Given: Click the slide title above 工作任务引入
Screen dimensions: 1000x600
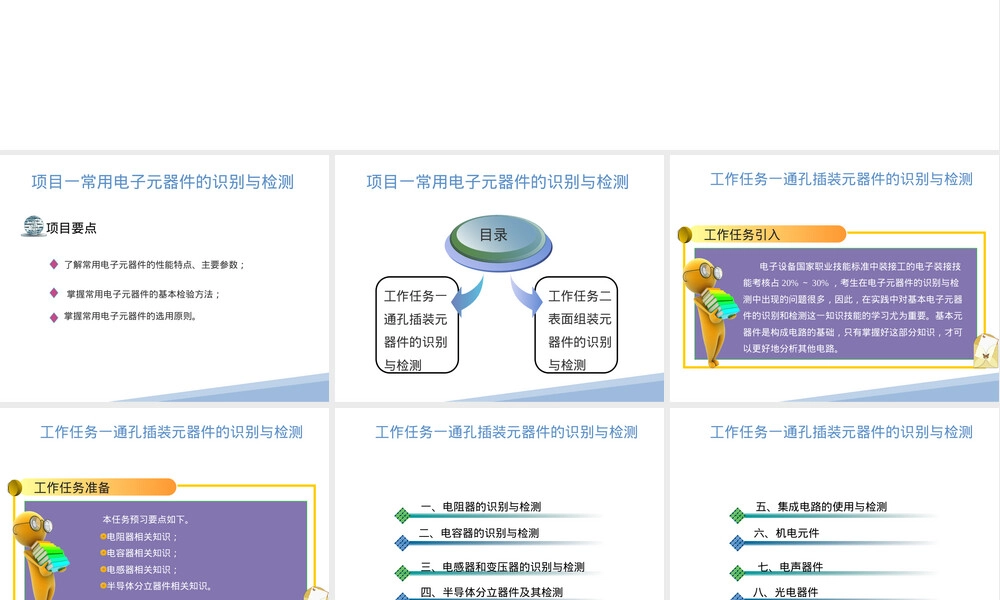Looking at the screenshot, I should [x=841, y=179].
